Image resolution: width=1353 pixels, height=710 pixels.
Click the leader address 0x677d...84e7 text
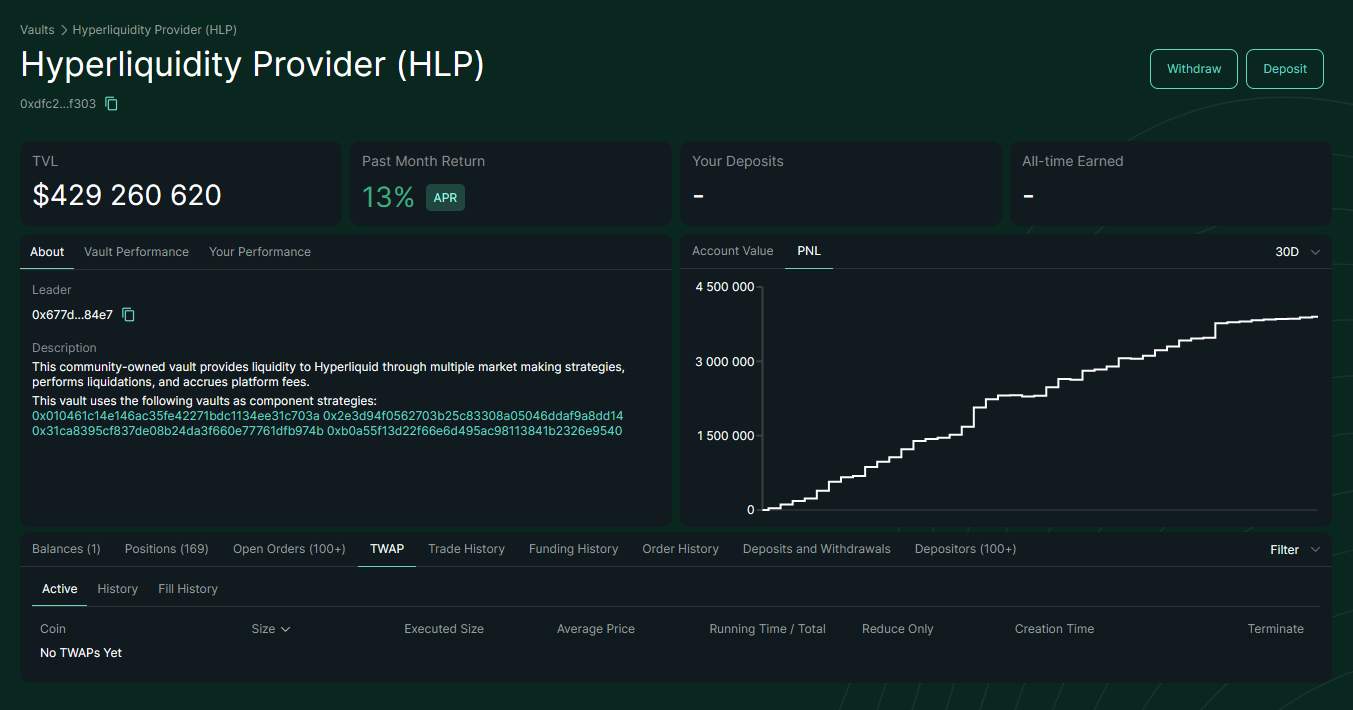[72, 315]
